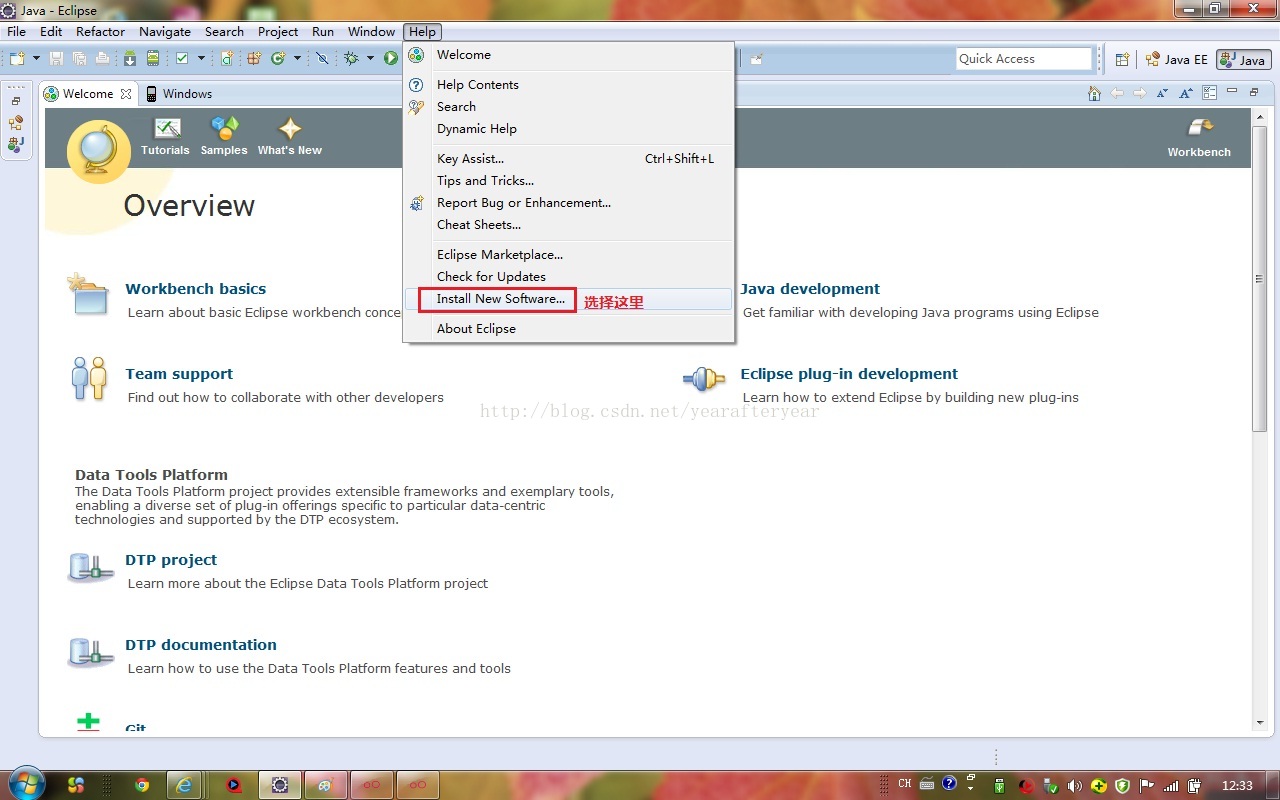This screenshot has height=800, width=1280.
Task: Click the Restore icon in left trim
Action: (16, 101)
